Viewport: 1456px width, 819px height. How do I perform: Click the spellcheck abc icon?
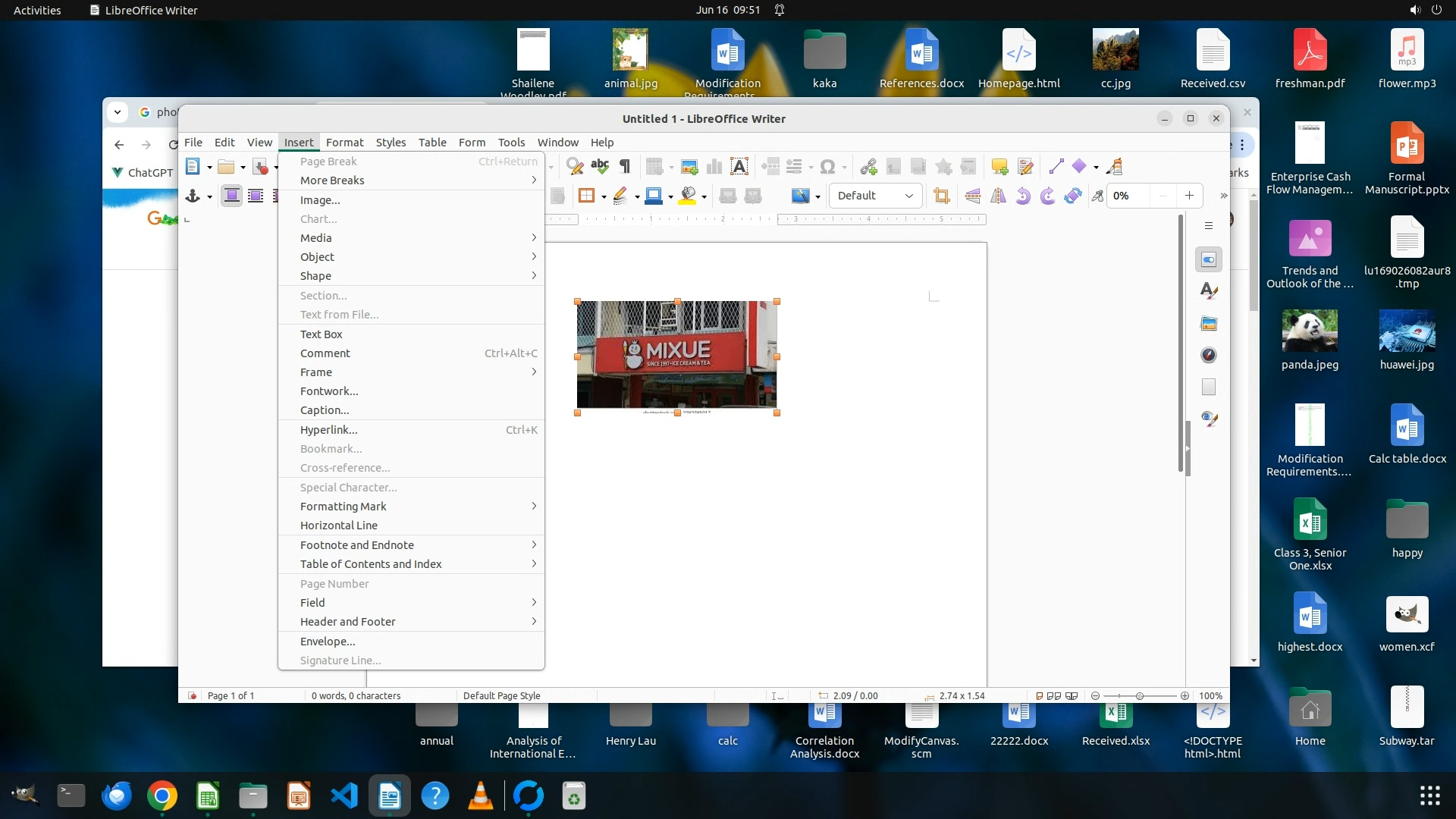coord(600,167)
